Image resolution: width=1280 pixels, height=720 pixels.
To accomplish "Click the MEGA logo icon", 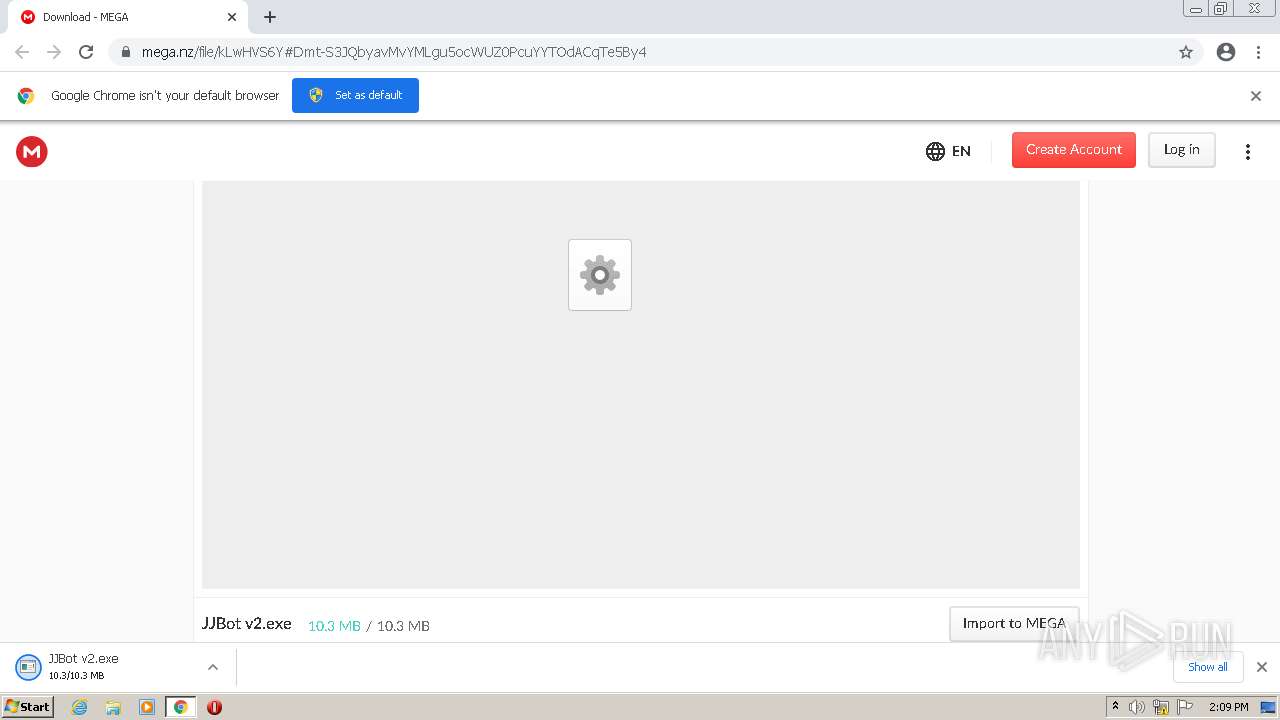I will click(32, 152).
